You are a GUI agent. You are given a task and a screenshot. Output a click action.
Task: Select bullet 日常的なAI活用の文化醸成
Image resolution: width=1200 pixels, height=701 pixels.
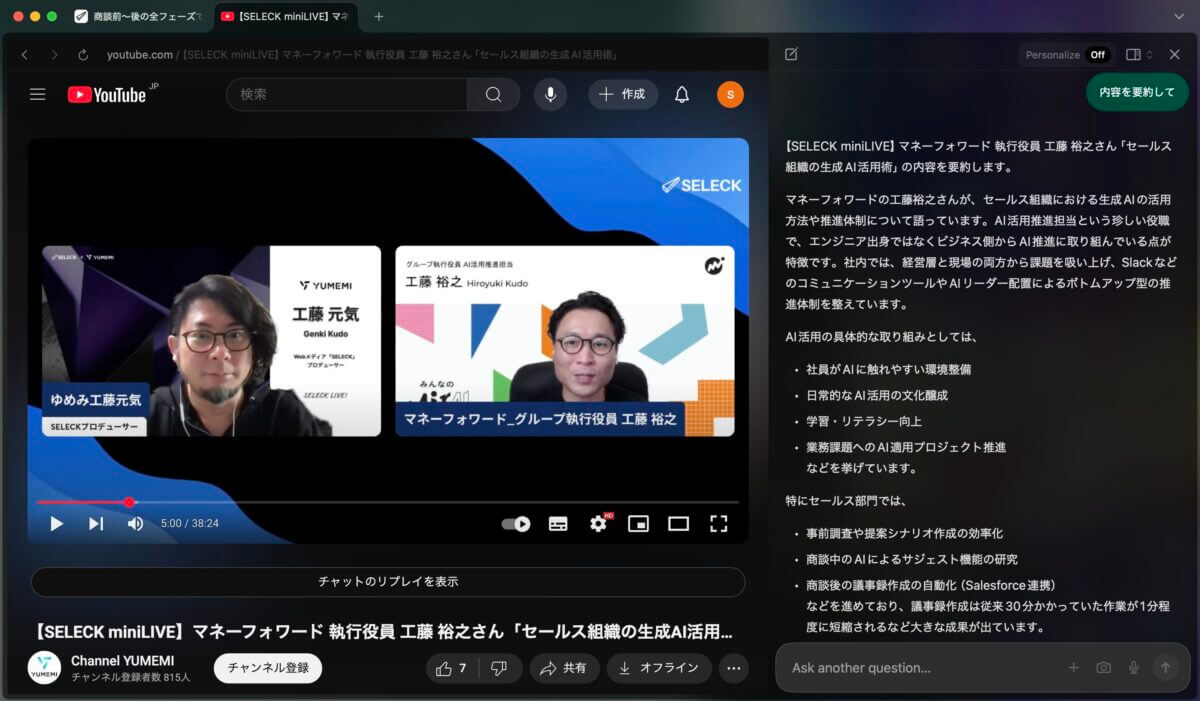tap(877, 395)
